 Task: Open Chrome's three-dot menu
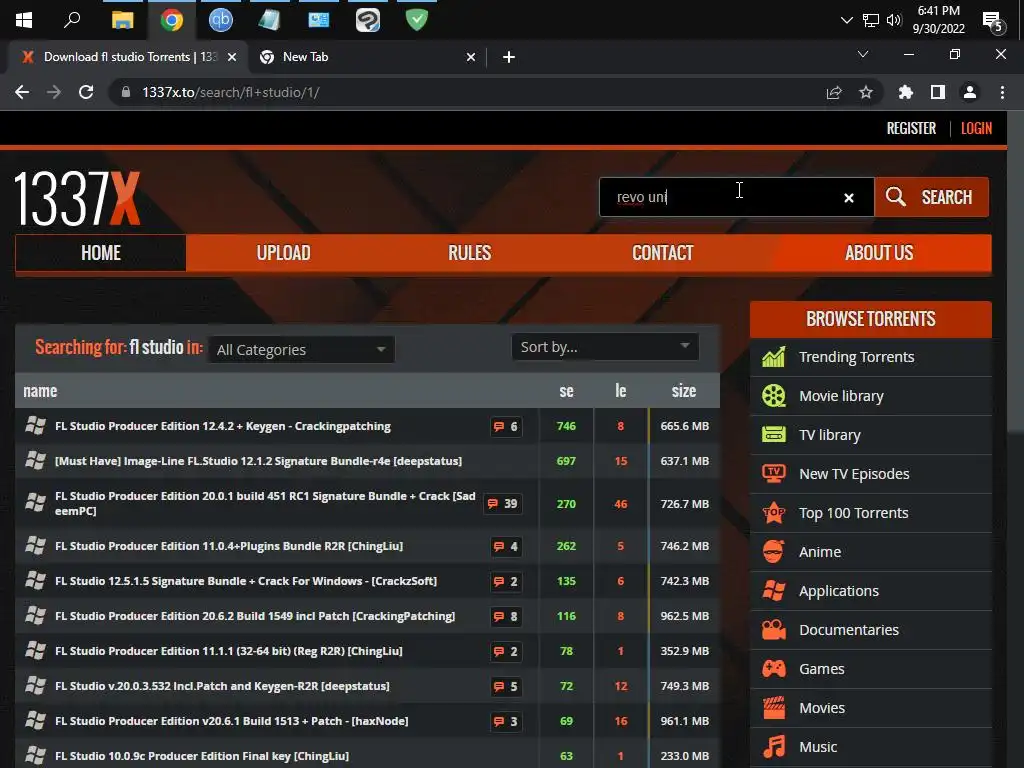[x=1002, y=93]
